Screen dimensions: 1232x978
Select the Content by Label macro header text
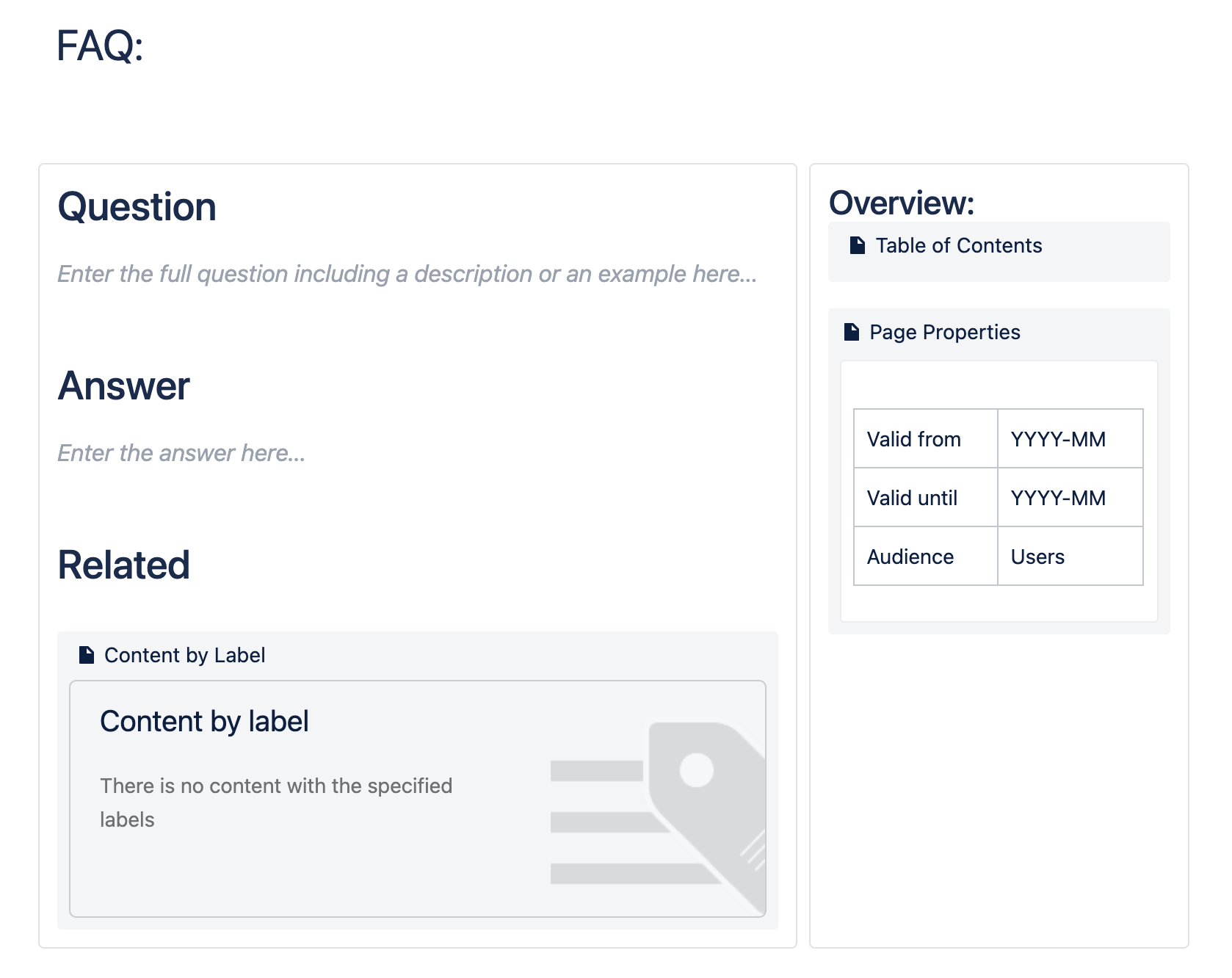(x=184, y=655)
